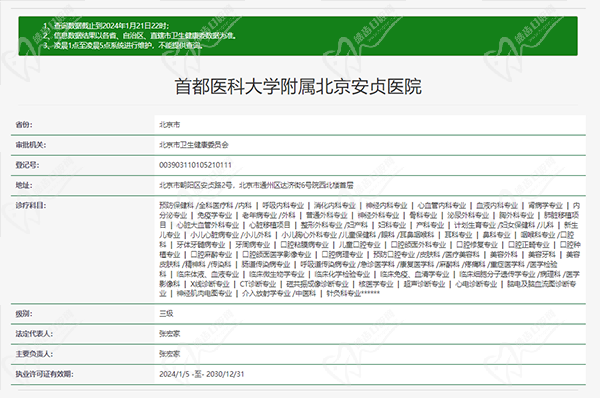This screenshot has height=398, width=600.
Task: Click 神经肌肉电图专业 entry
Action: point(204,294)
